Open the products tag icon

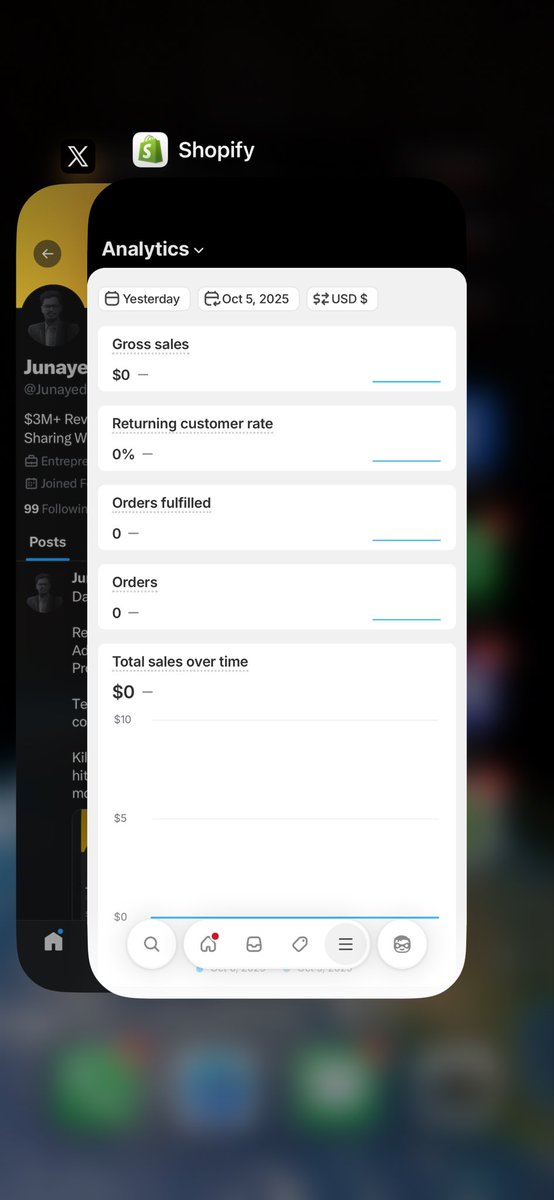pos(300,944)
